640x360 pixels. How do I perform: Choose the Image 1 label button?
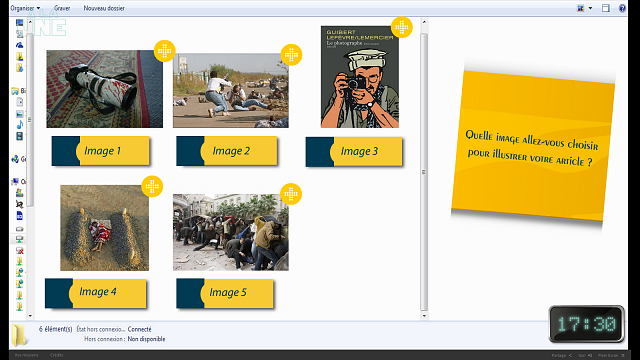(x=100, y=151)
